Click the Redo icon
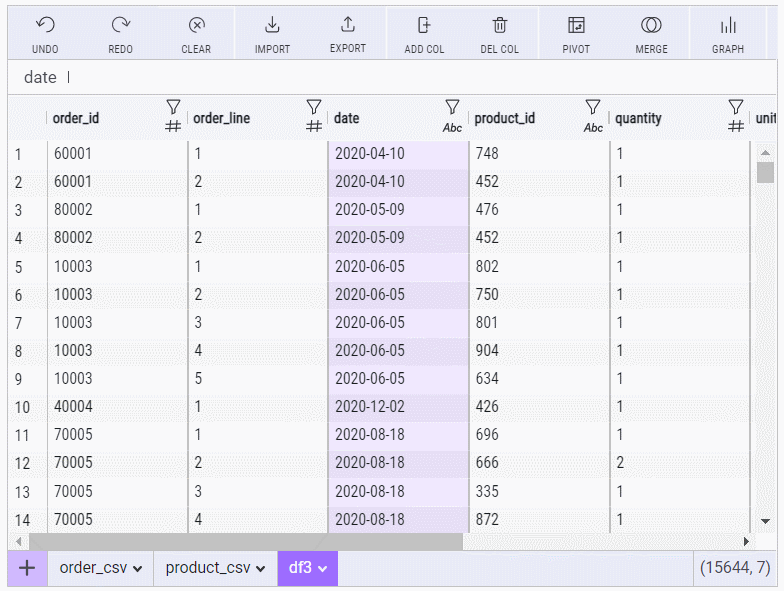This screenshot has width=784, height=591. pos(121,26)
